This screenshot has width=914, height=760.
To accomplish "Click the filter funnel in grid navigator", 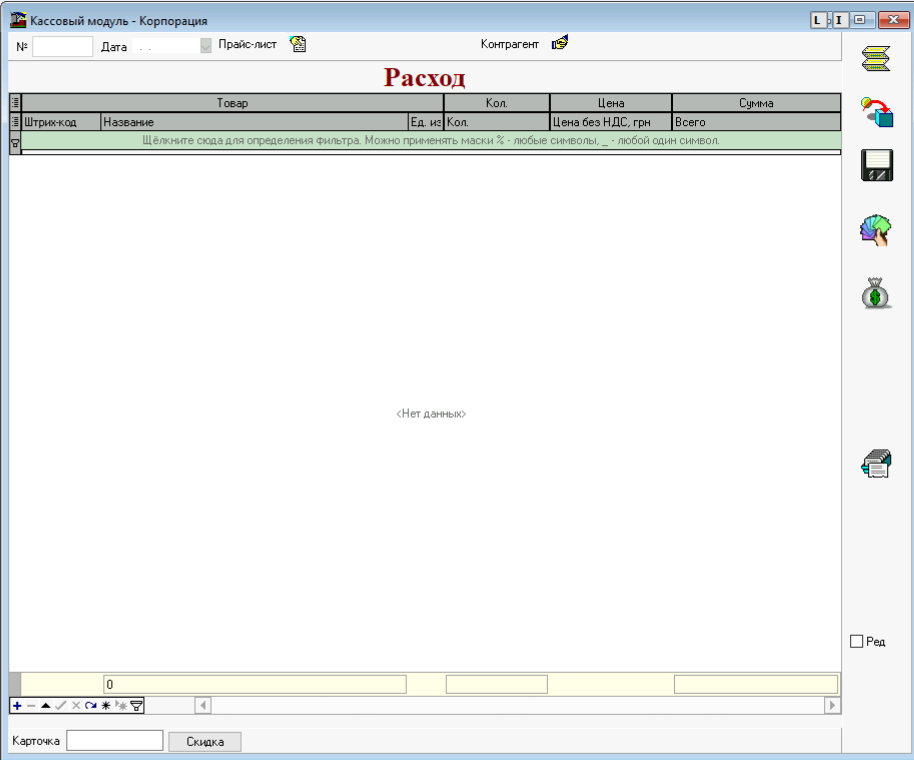I will click(137, 705).
